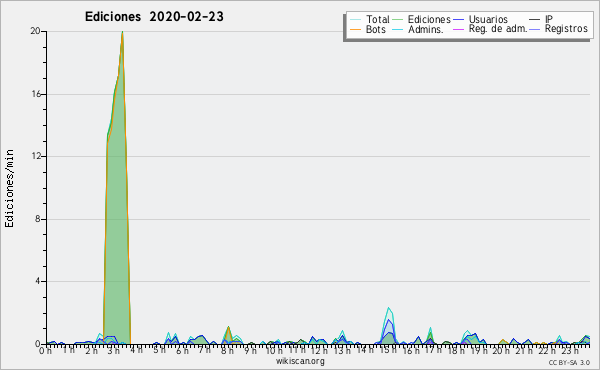600x370 pixels.
Task: Click the x-axis label '12 h'
Action: (320, 350)
